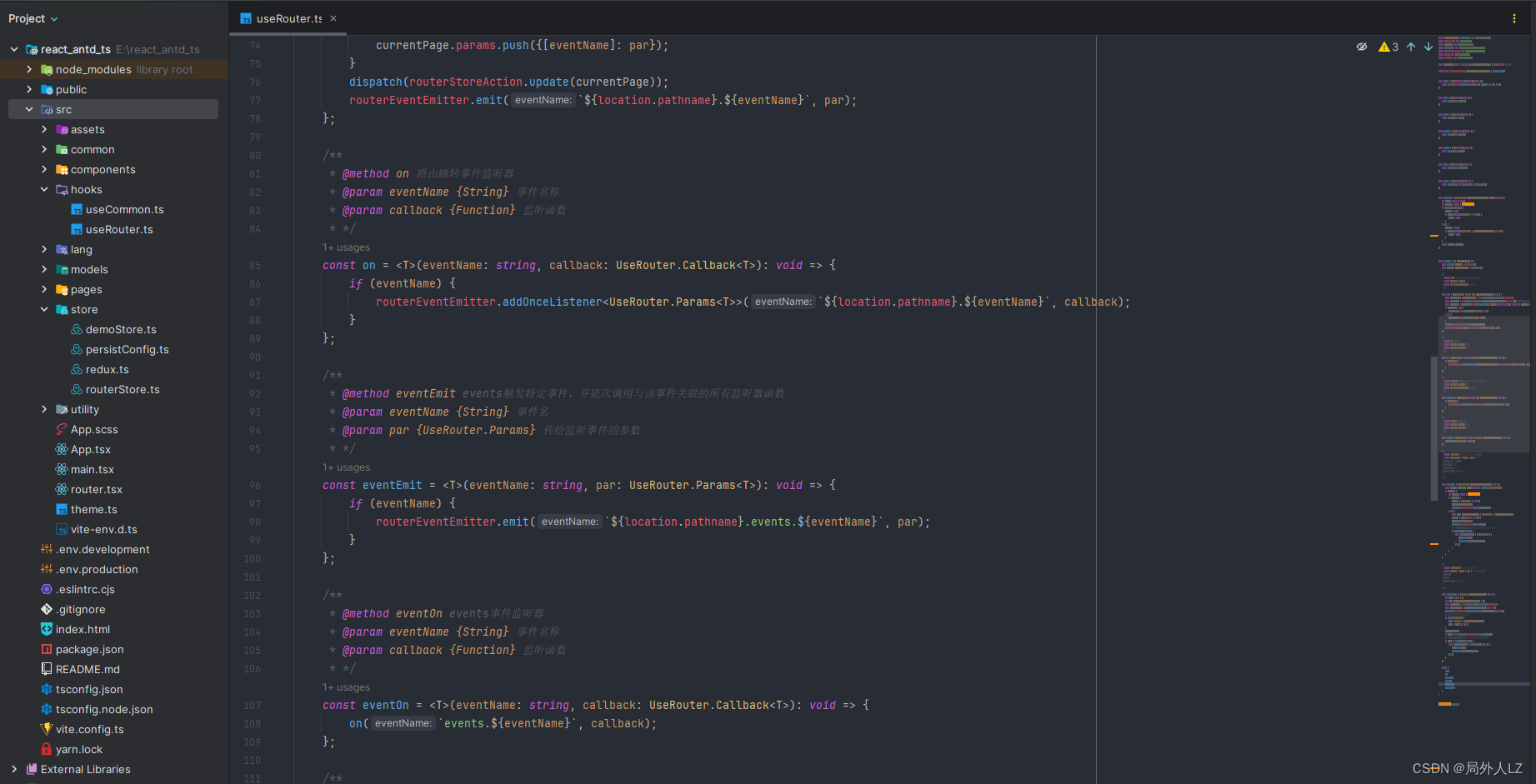The width and height of the screenshot is (1536, 784).
Task: Click the .eslintrc.cjs ESLint icon
Action: tap(47, 589)
